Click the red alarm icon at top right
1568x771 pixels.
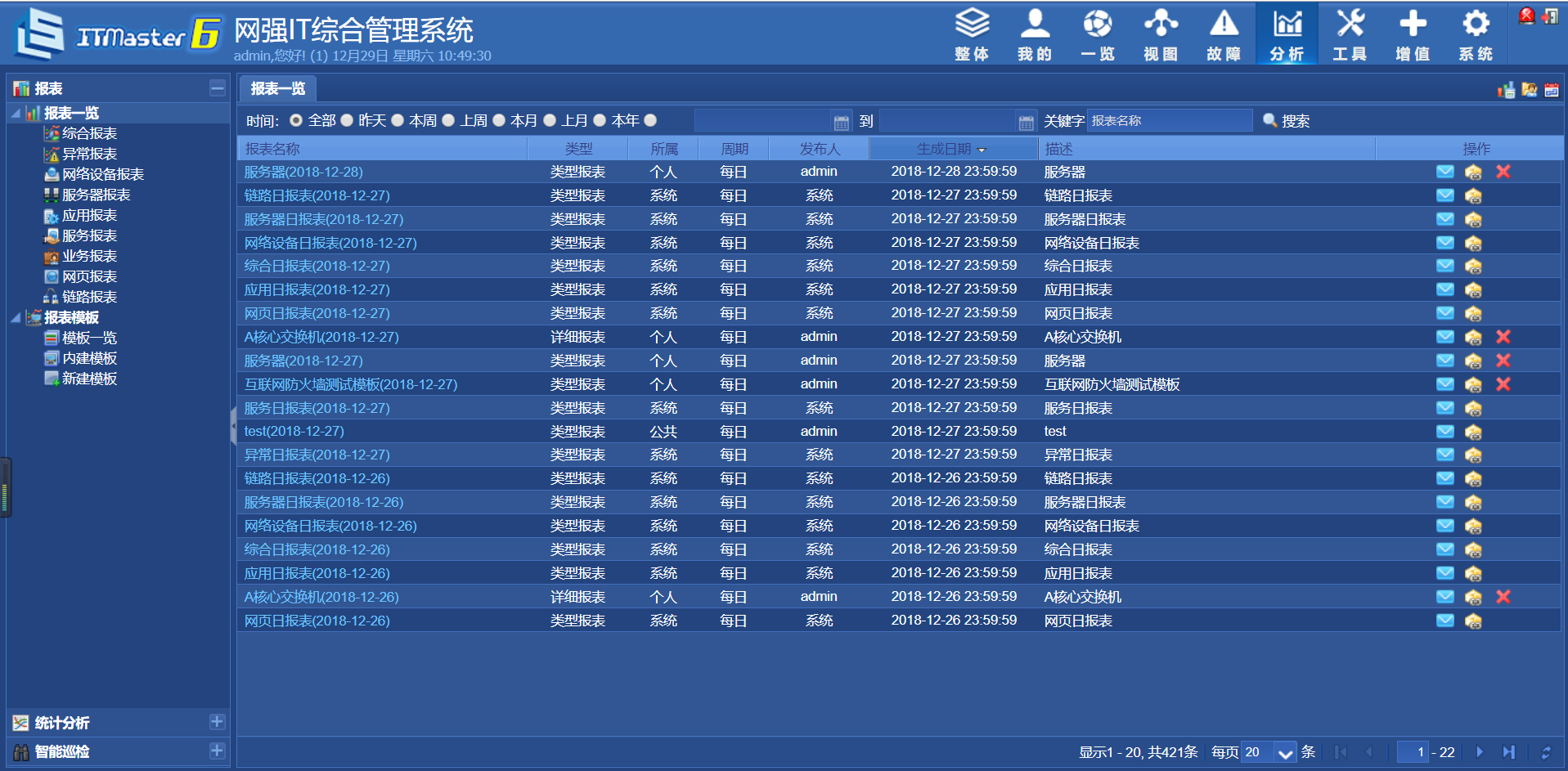tap(1526, 16)
